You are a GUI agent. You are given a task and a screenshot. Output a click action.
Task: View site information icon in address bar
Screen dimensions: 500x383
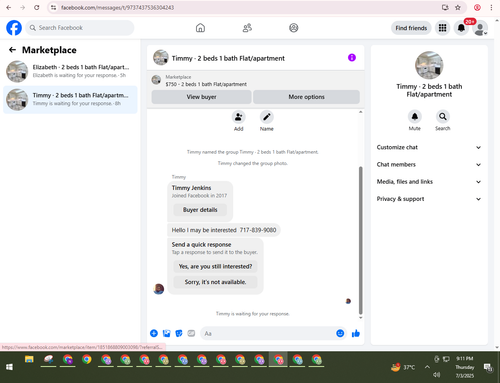point(53,7)
